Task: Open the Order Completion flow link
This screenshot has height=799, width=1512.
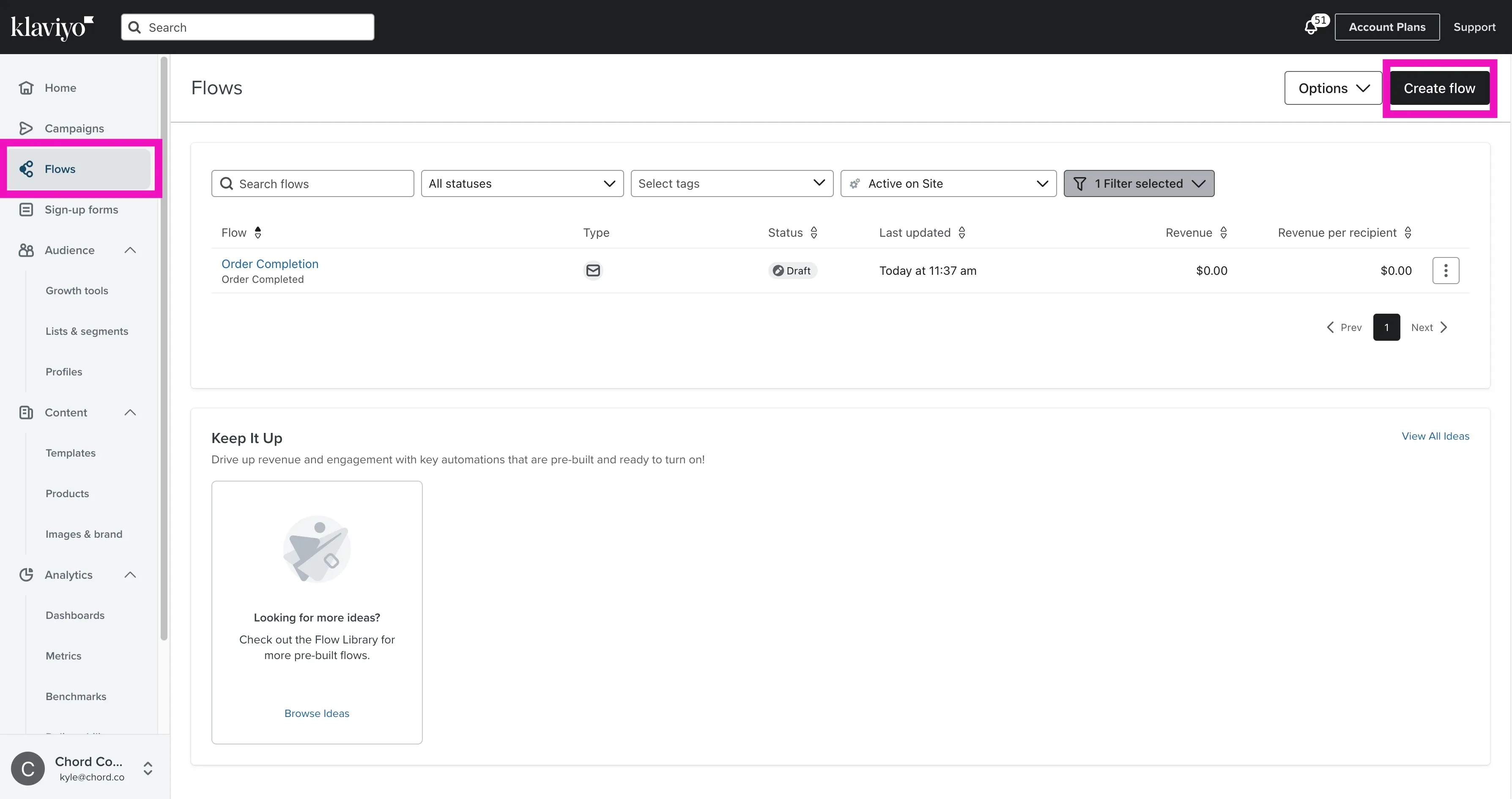Action: [x=270, y=264]
